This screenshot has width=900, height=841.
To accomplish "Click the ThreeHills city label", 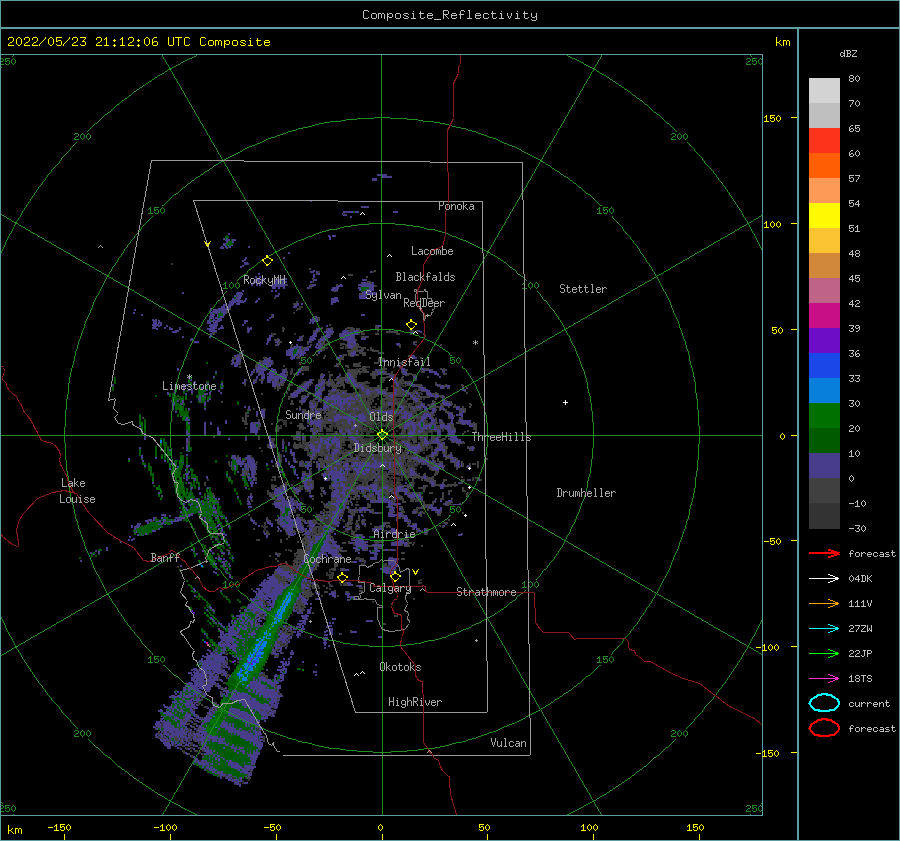I will [x=502, y=437].
